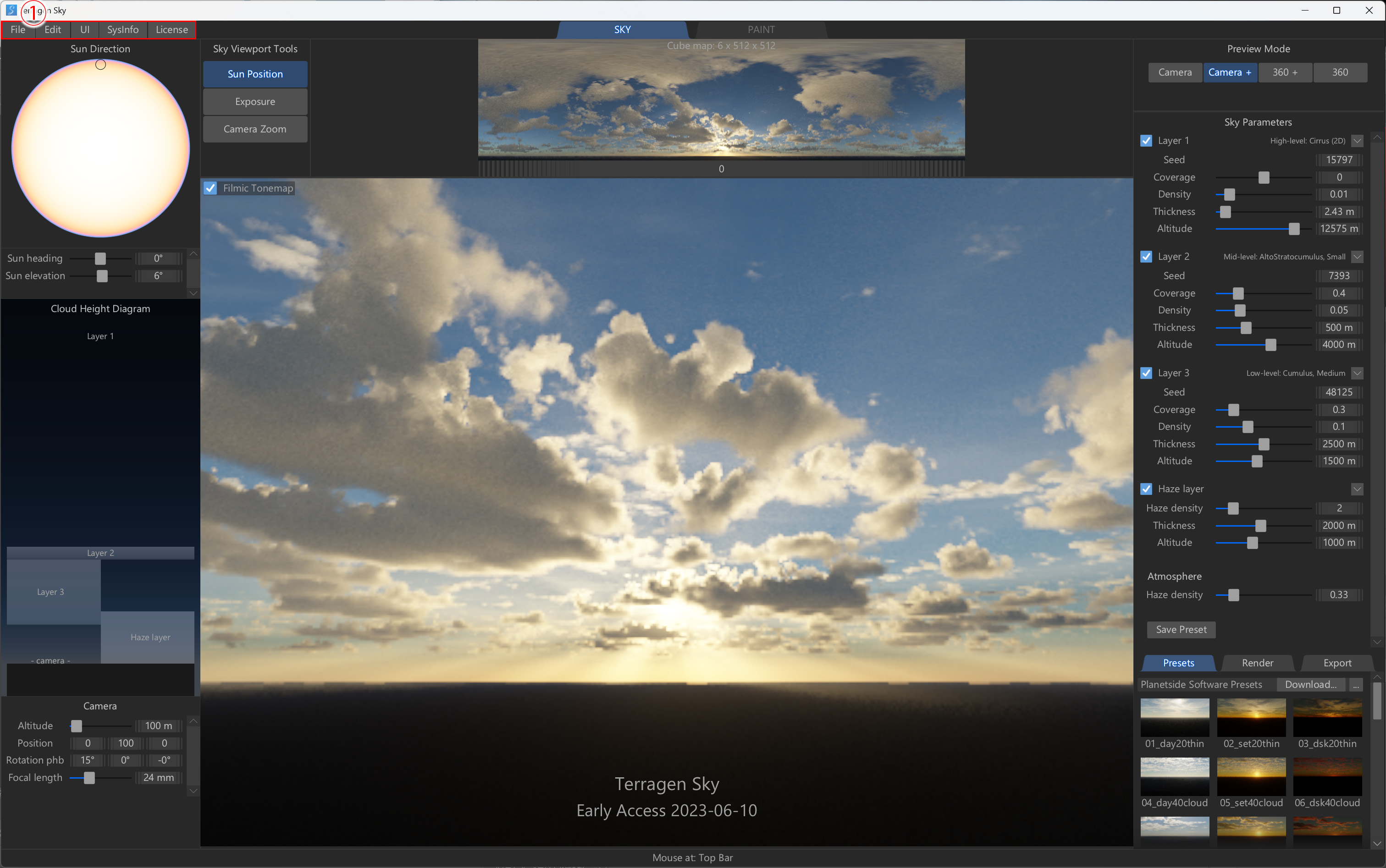Screen dimensions: 1386x868
Task: Click sun position handle on Sun Direction disc
Action: tap(100, 65)
